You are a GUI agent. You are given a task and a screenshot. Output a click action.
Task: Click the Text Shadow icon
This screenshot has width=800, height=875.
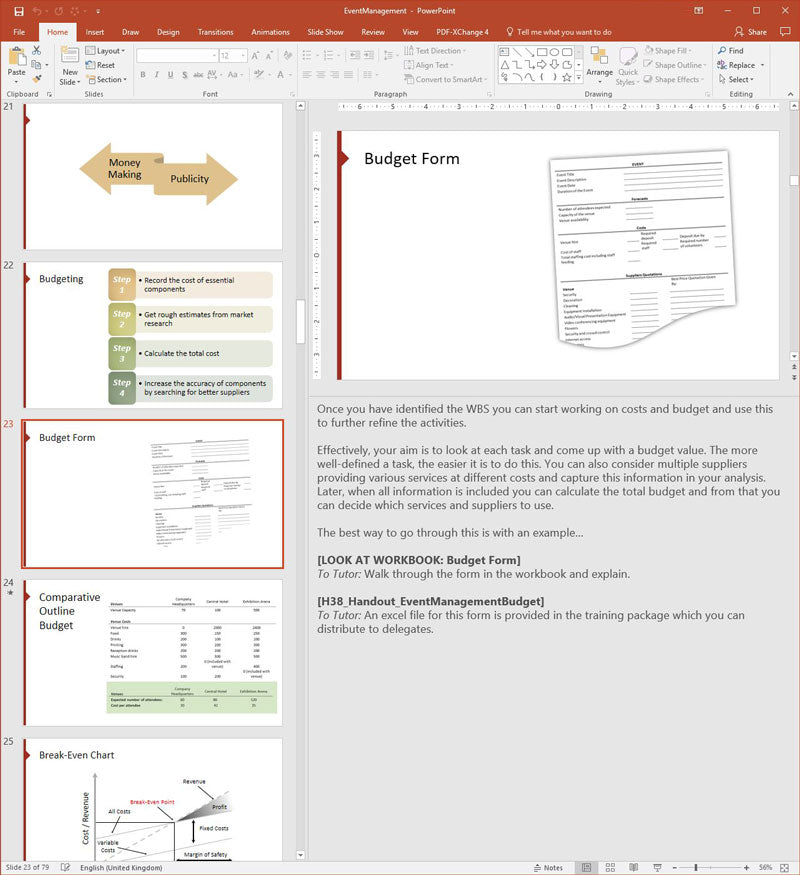point(185,75)
